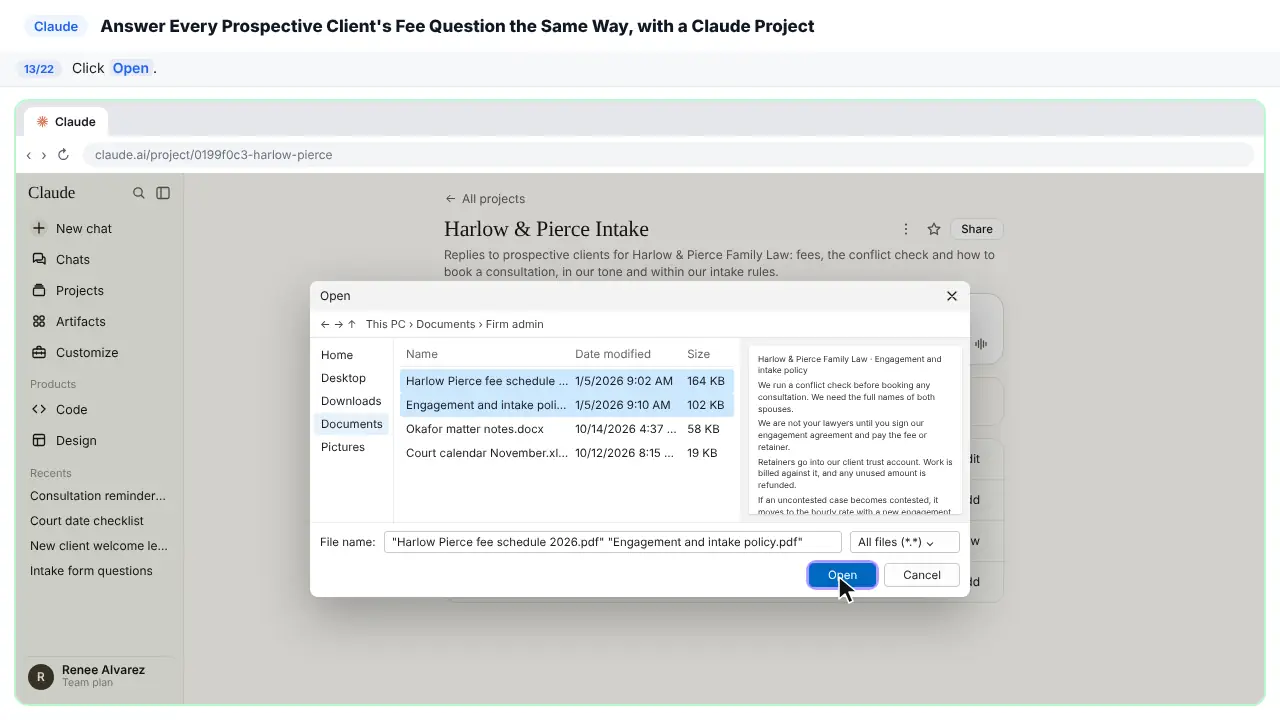The height and width of the screenshot is (720, 1280).
Task: Go back to All projects
Action: click(x=485, y=199)
